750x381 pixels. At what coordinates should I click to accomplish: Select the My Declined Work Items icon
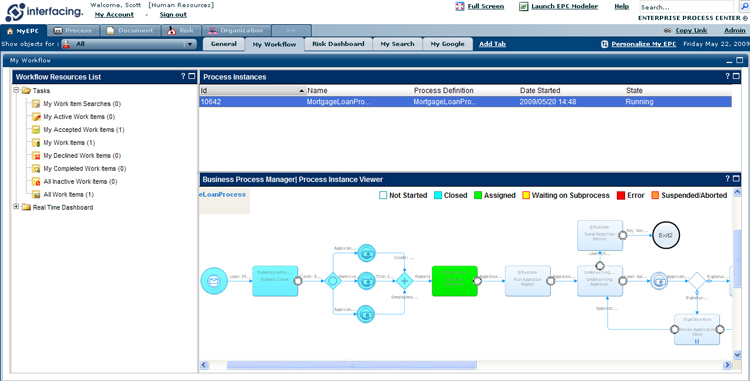[x=36, y=156]
